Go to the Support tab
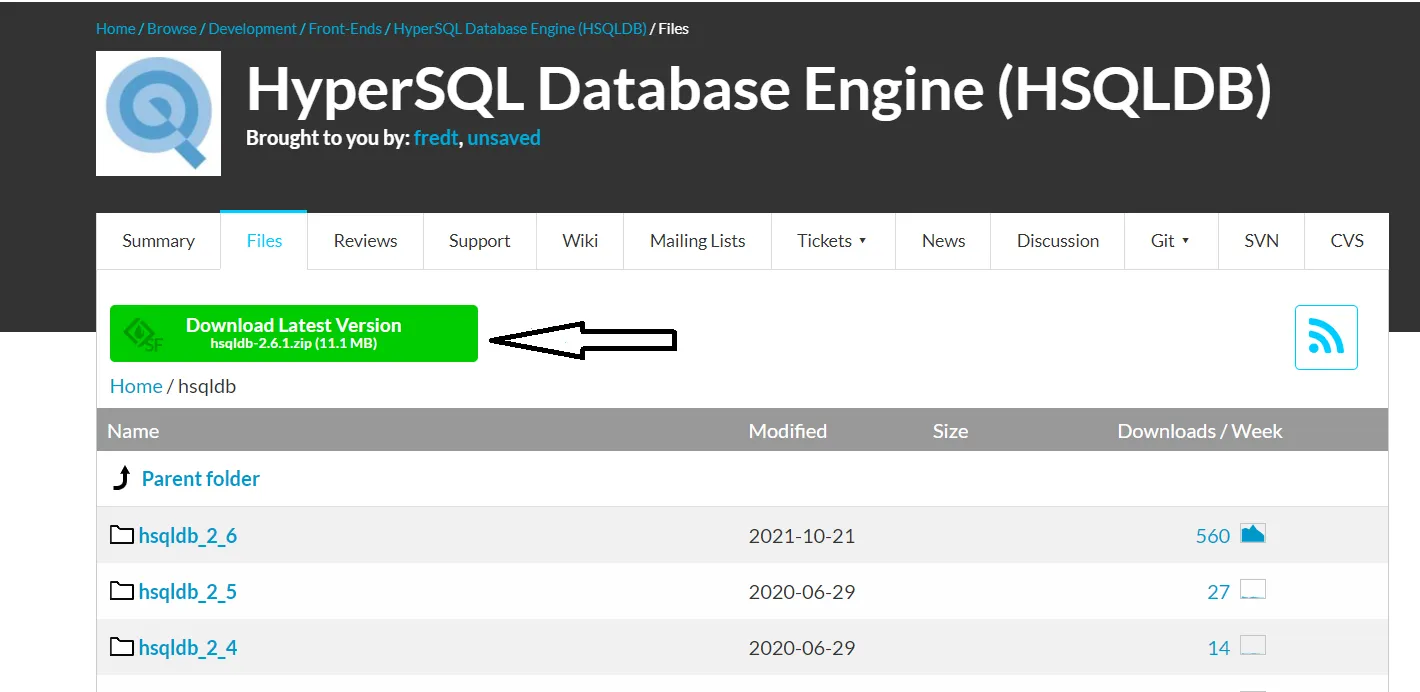Image resolution: width=1420 pixels, height=692 pixels. click(480, 241)
